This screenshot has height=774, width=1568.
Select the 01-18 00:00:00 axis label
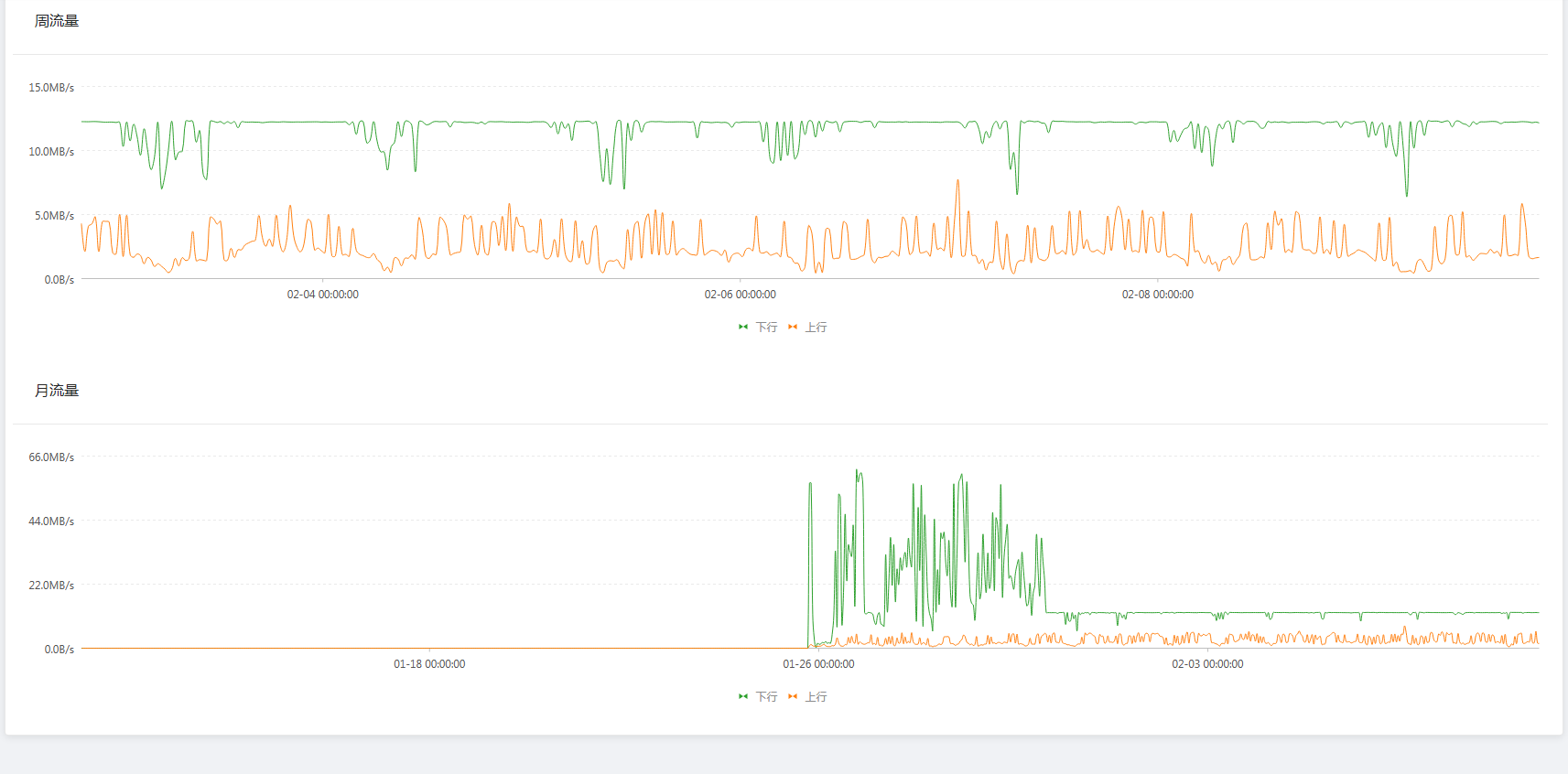coord(429,664)
